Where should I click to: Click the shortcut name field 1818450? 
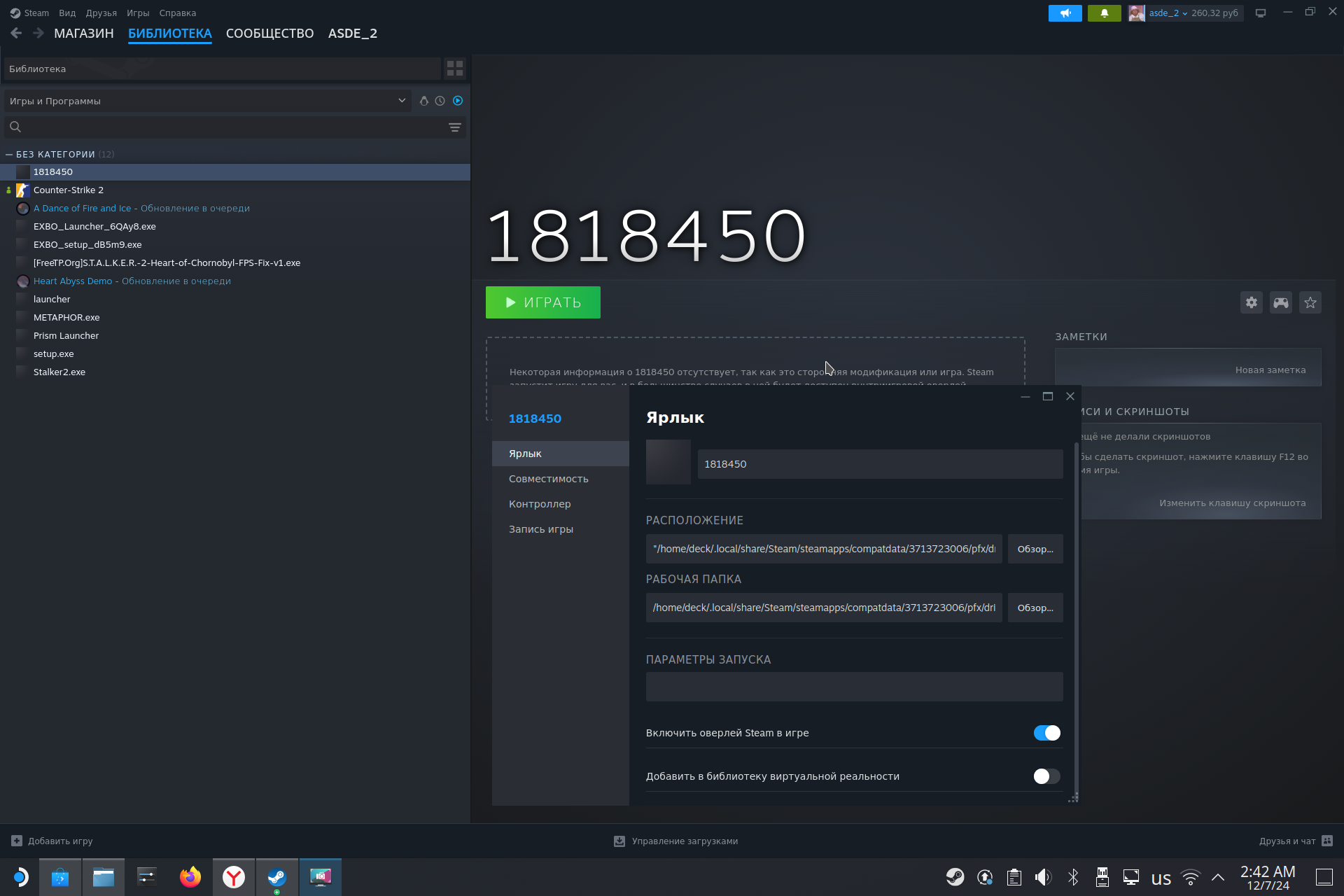pyautogui.click(x=880, y=464)
